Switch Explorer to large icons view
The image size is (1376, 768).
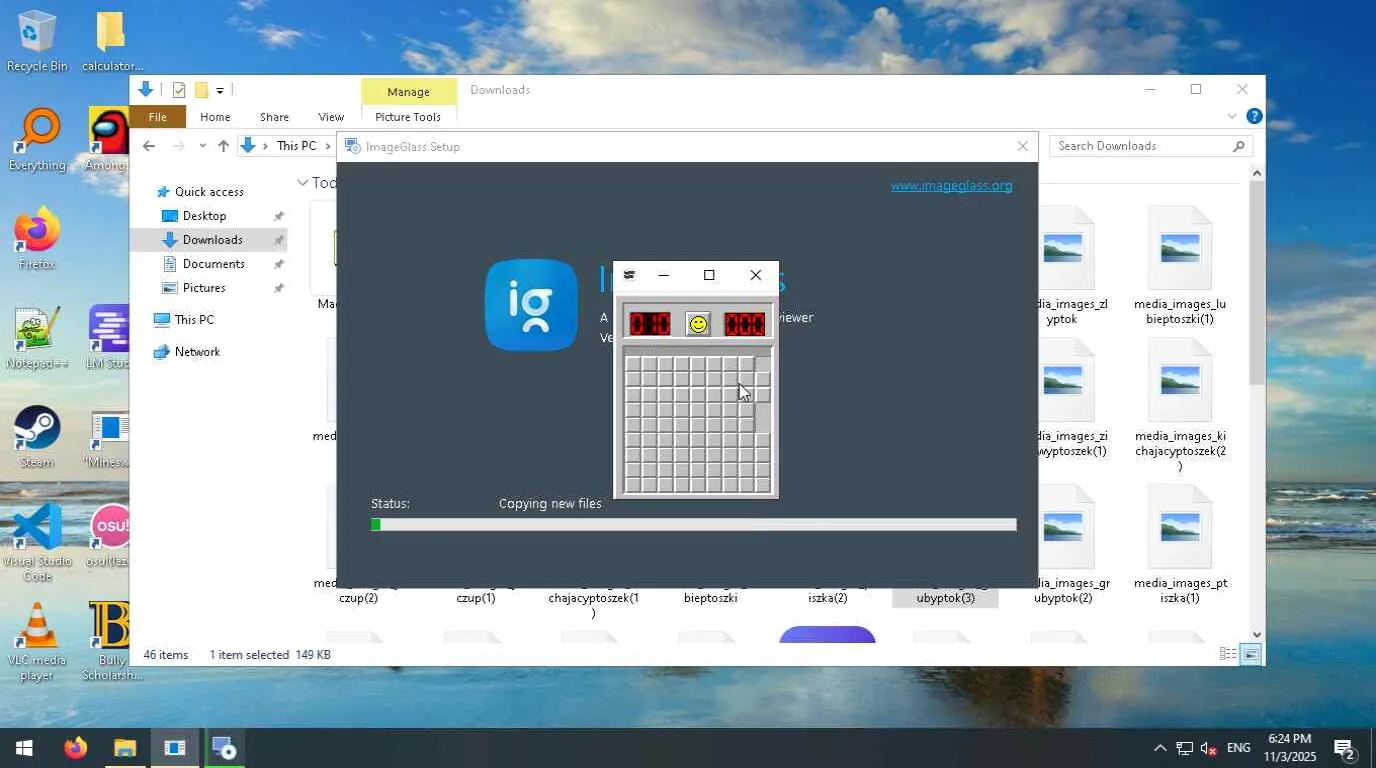[1251, 654]
